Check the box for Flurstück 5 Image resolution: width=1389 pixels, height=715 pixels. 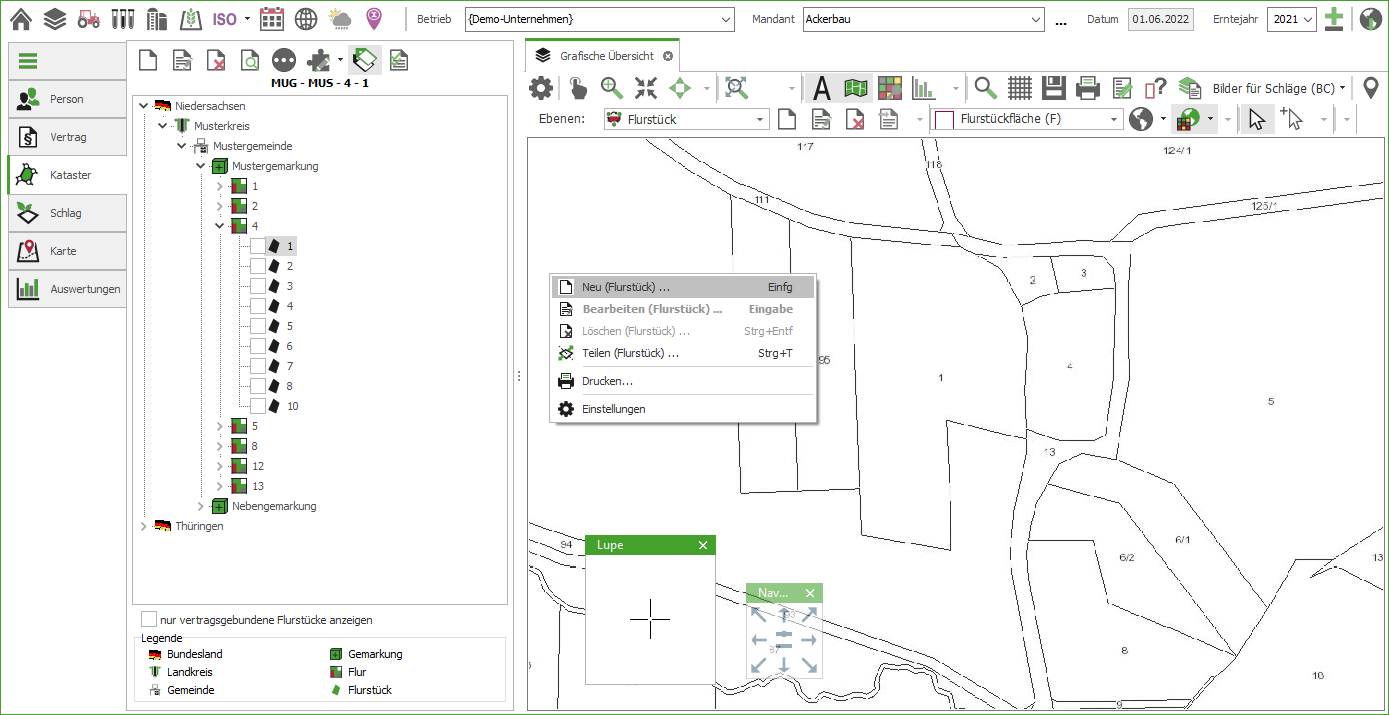(258, 326)
